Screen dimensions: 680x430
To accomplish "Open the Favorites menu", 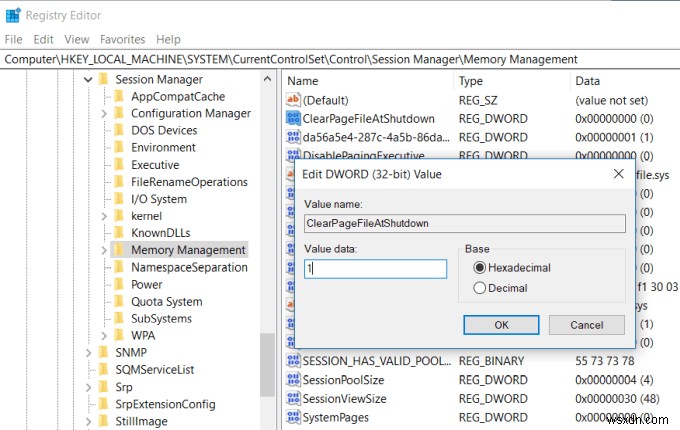I will click(x=122, y=39).
